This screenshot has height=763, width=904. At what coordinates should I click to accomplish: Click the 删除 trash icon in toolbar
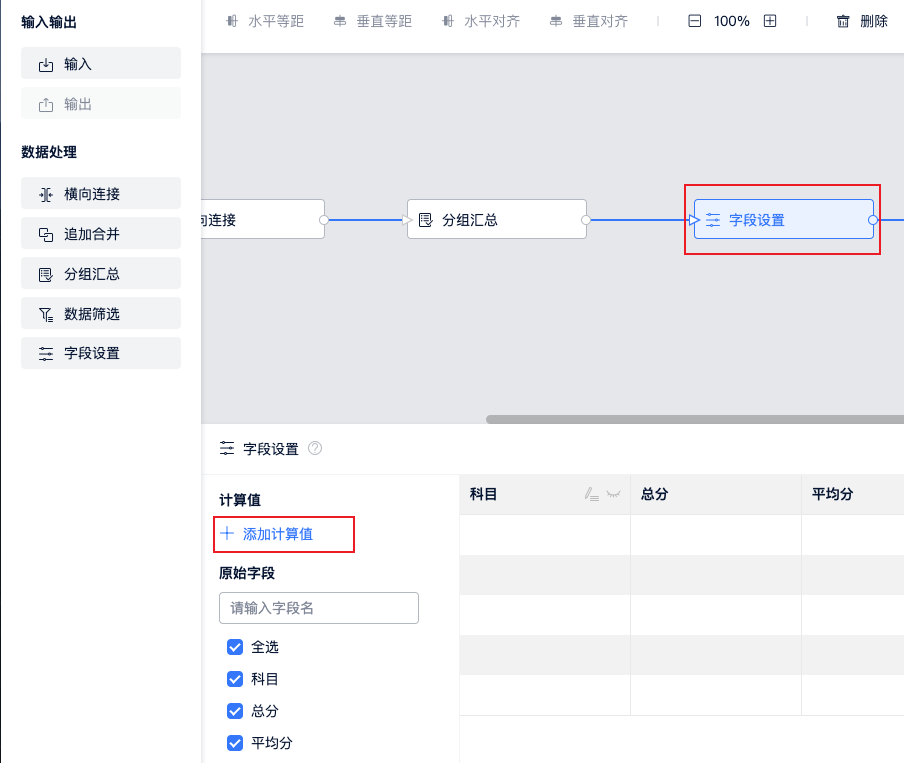tap(843, 21)
